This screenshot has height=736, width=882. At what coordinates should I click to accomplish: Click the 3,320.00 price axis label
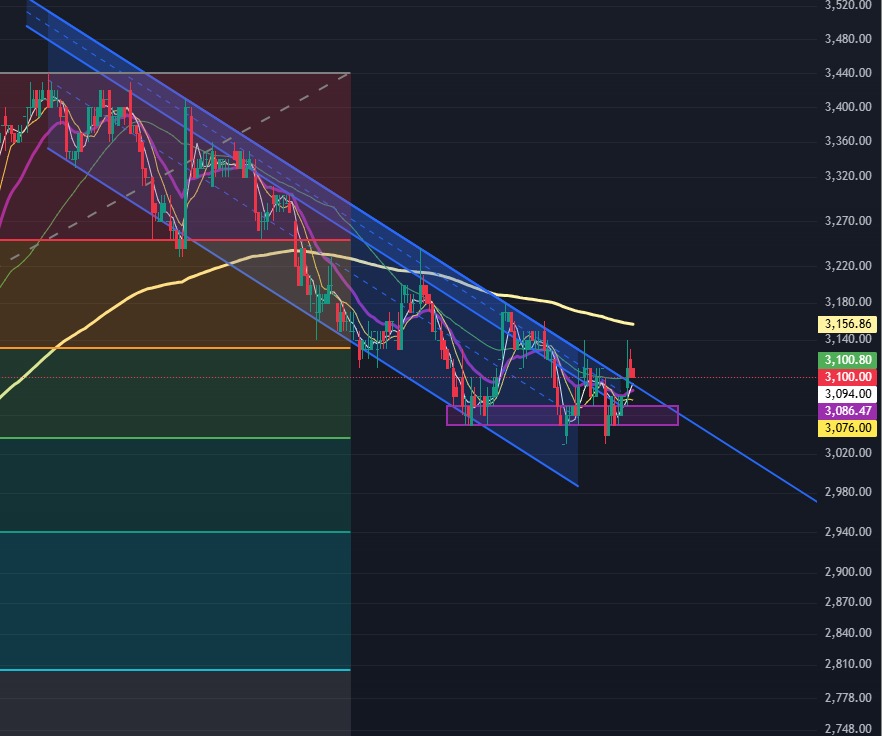[x=848, y=176]
